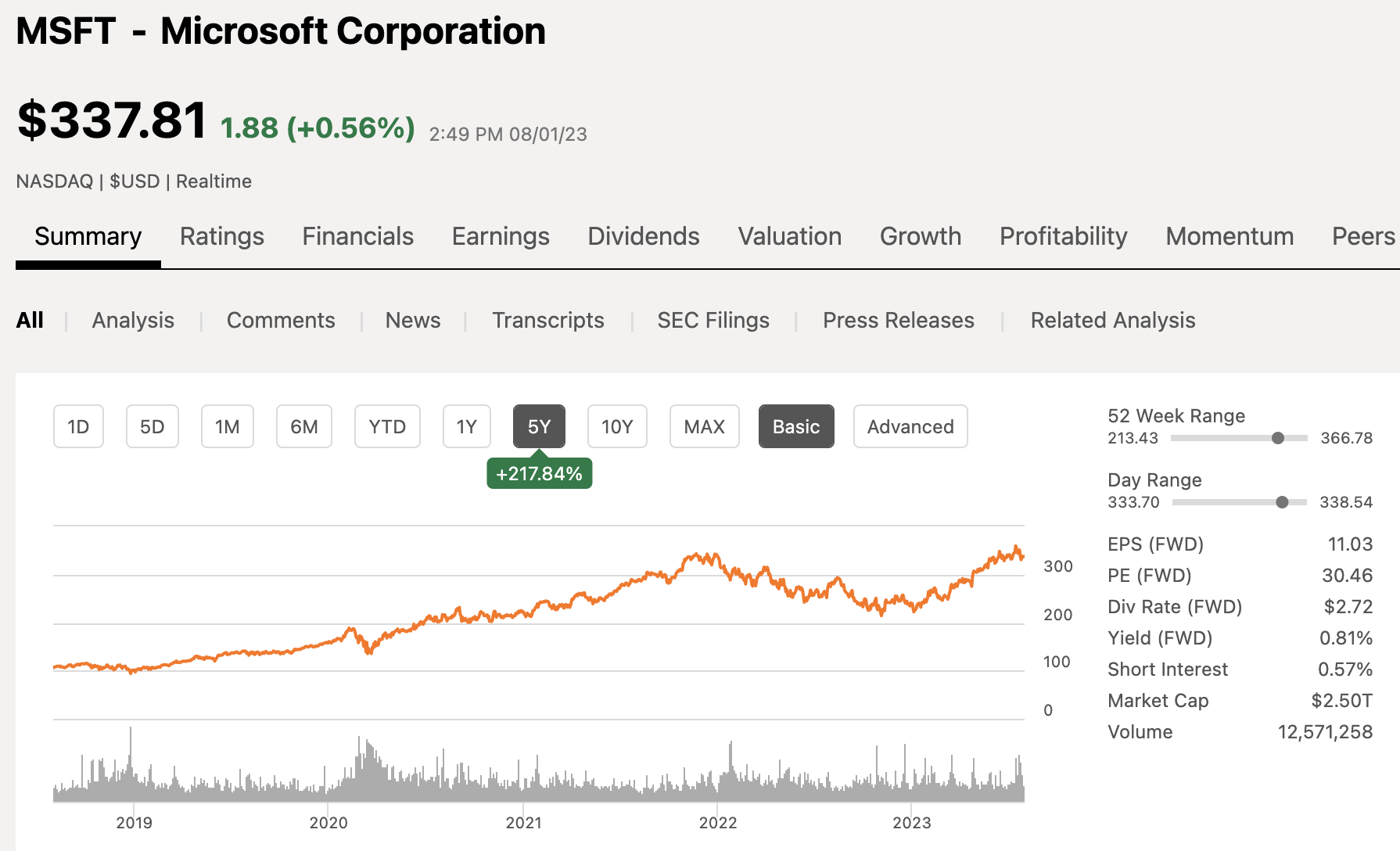This screenshot has width=1400, height=851.
Task: Click the 52-week low 213.43
Action: point(1133,438)
